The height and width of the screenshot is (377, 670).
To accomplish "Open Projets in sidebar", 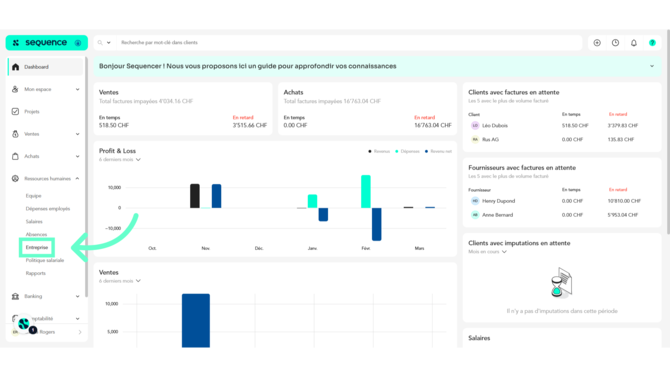I will tap(32, 112).
